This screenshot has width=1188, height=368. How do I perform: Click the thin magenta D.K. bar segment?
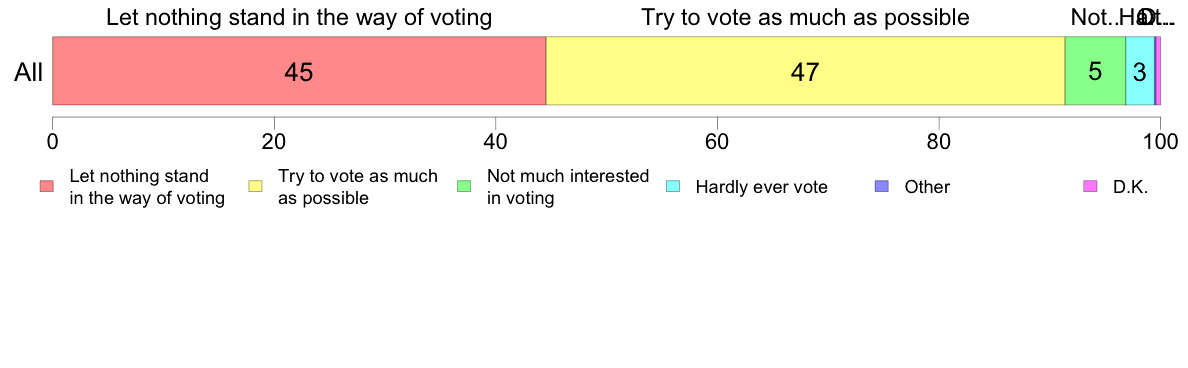click(x=1158, y=70)
